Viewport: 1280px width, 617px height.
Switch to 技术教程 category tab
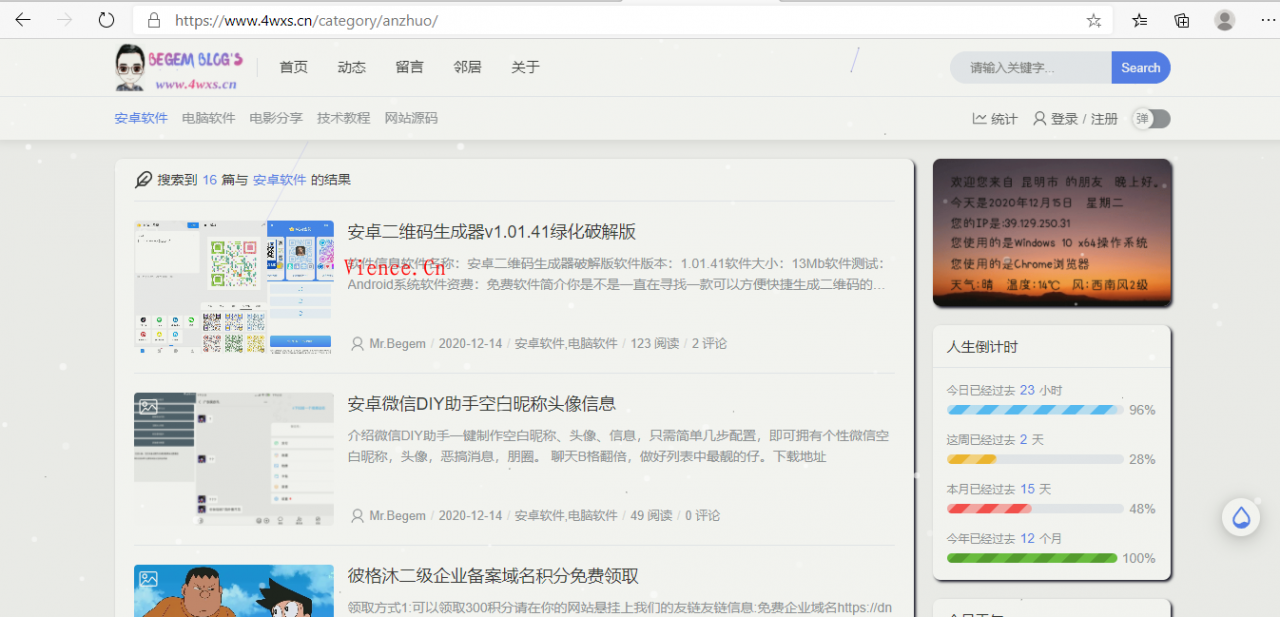[x=343, y=118]
